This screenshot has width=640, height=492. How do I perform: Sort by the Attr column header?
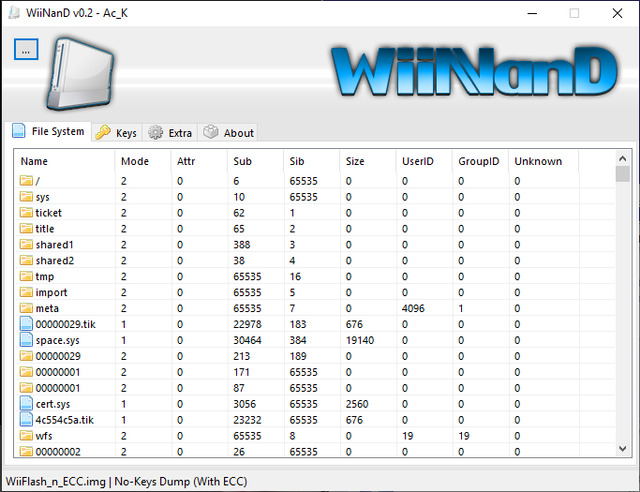click(199, 161)
